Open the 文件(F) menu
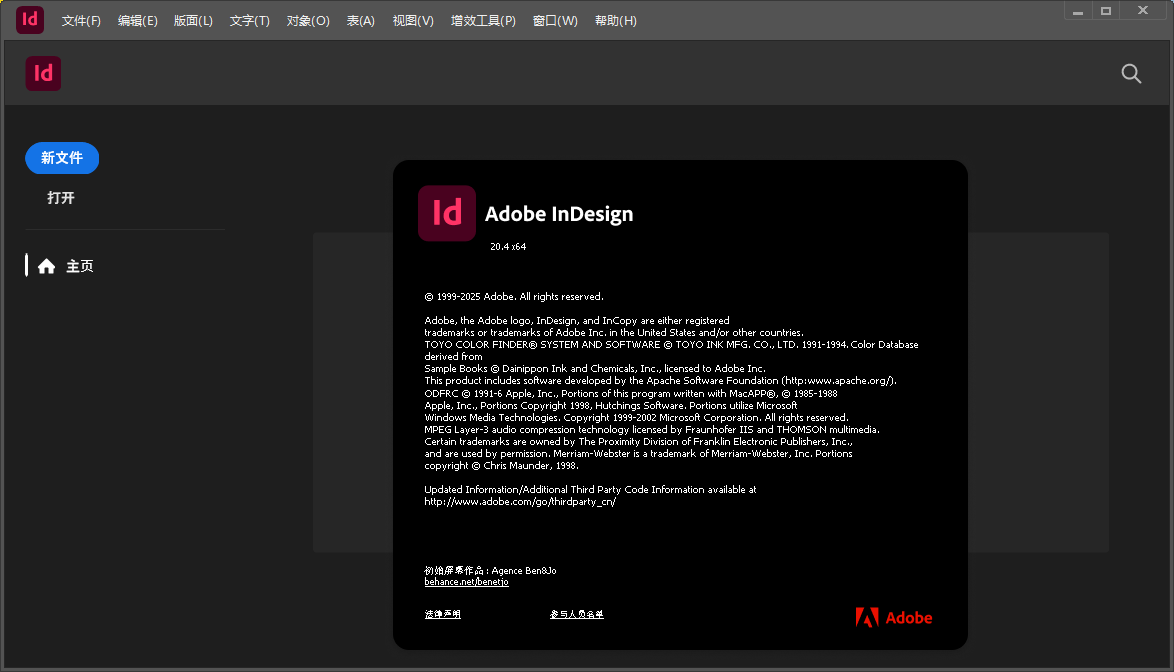Screen dimensions: 1174x672 pyautogui.click(x=81, y=21)
